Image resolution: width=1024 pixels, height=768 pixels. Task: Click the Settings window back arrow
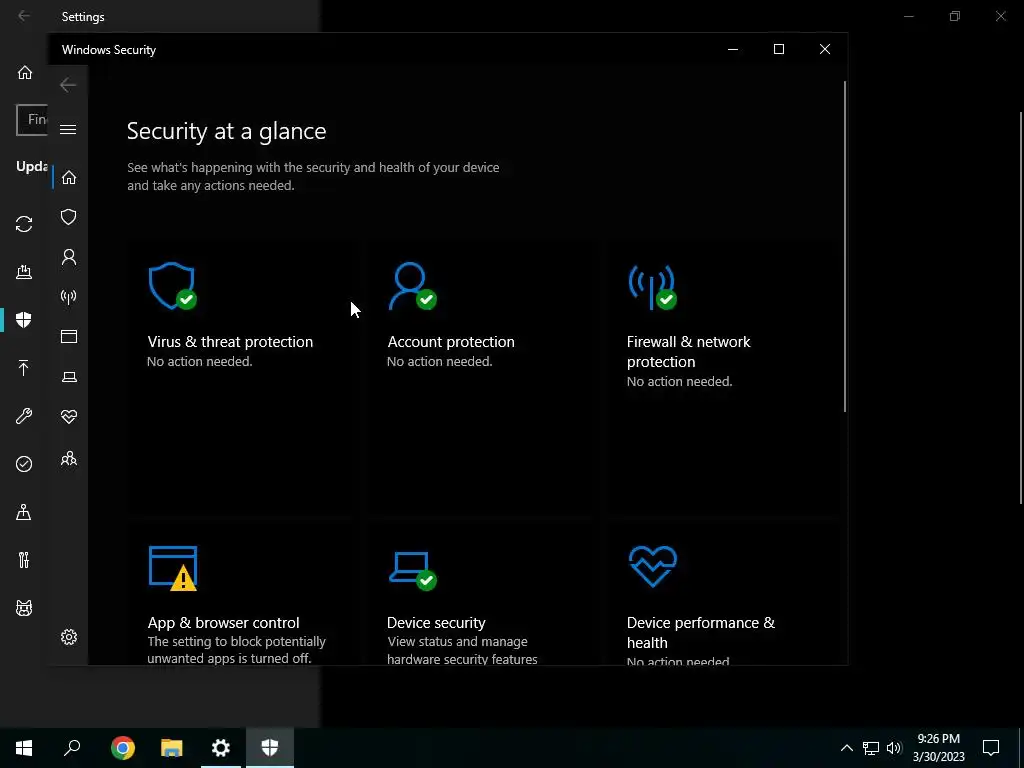[24, 16]
